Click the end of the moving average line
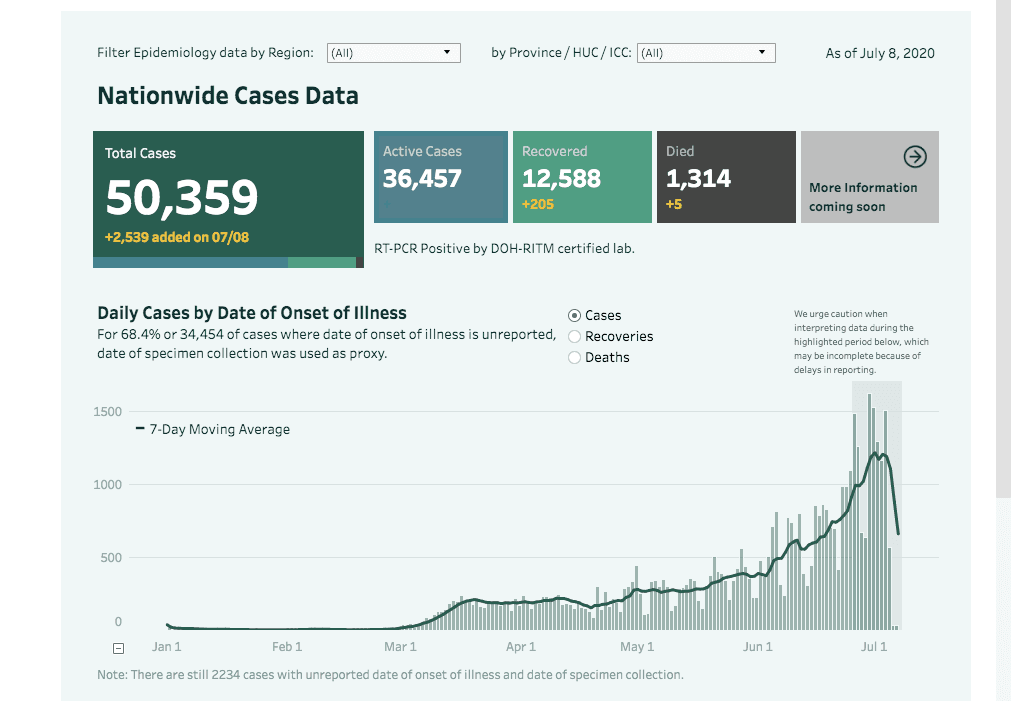 898,532
